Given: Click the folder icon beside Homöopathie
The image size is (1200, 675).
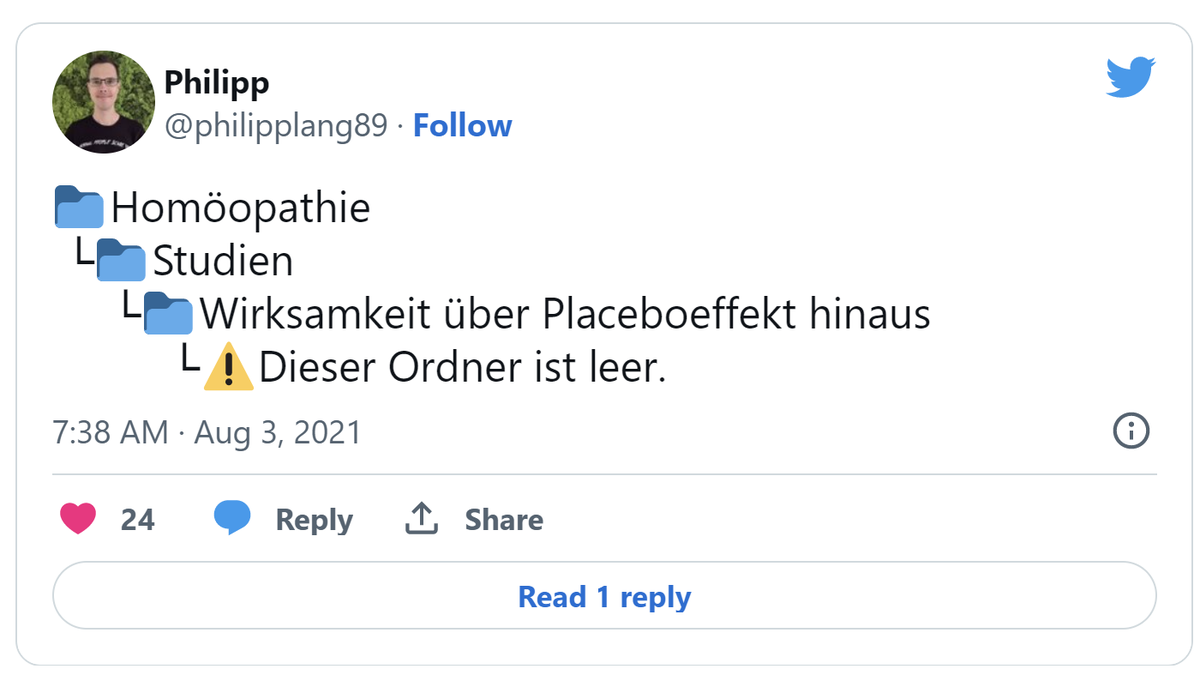Looking at the screenshot, I should coord(78,208).
